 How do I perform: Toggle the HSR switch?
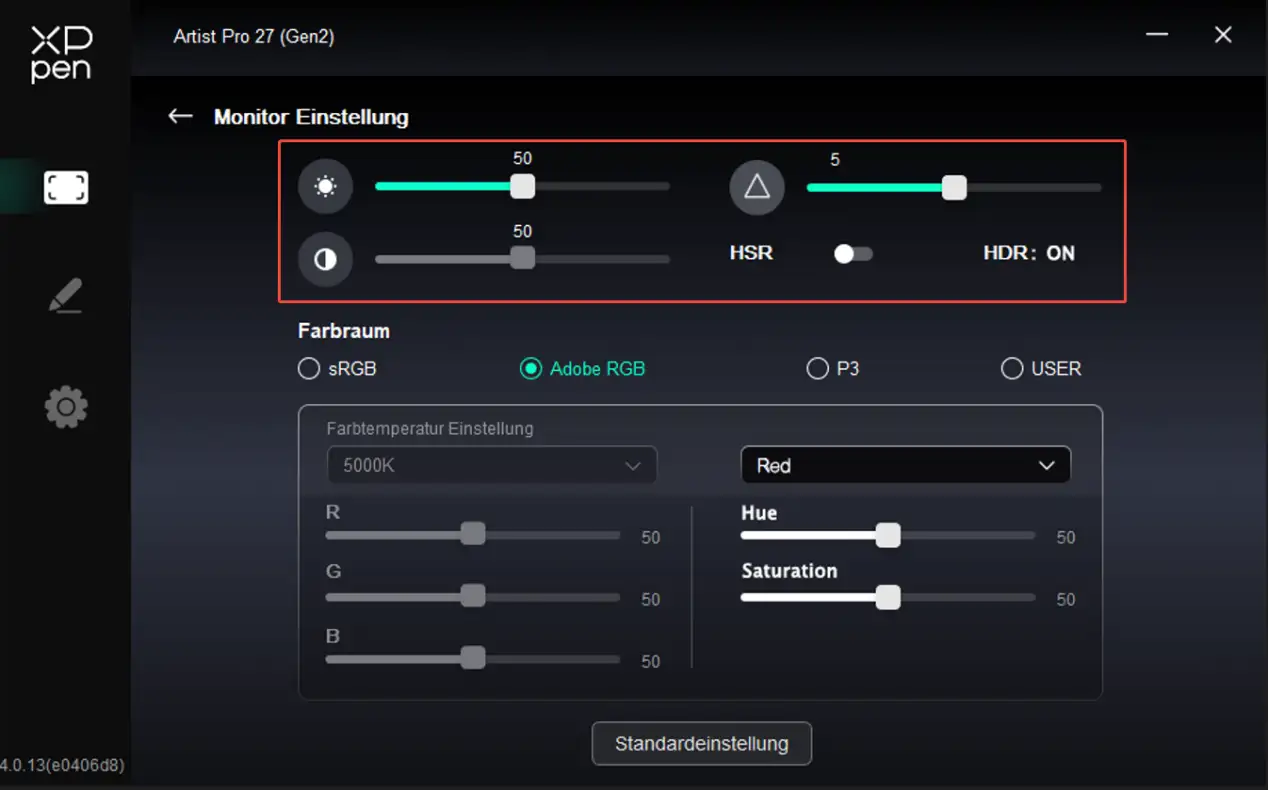[853, 254]
